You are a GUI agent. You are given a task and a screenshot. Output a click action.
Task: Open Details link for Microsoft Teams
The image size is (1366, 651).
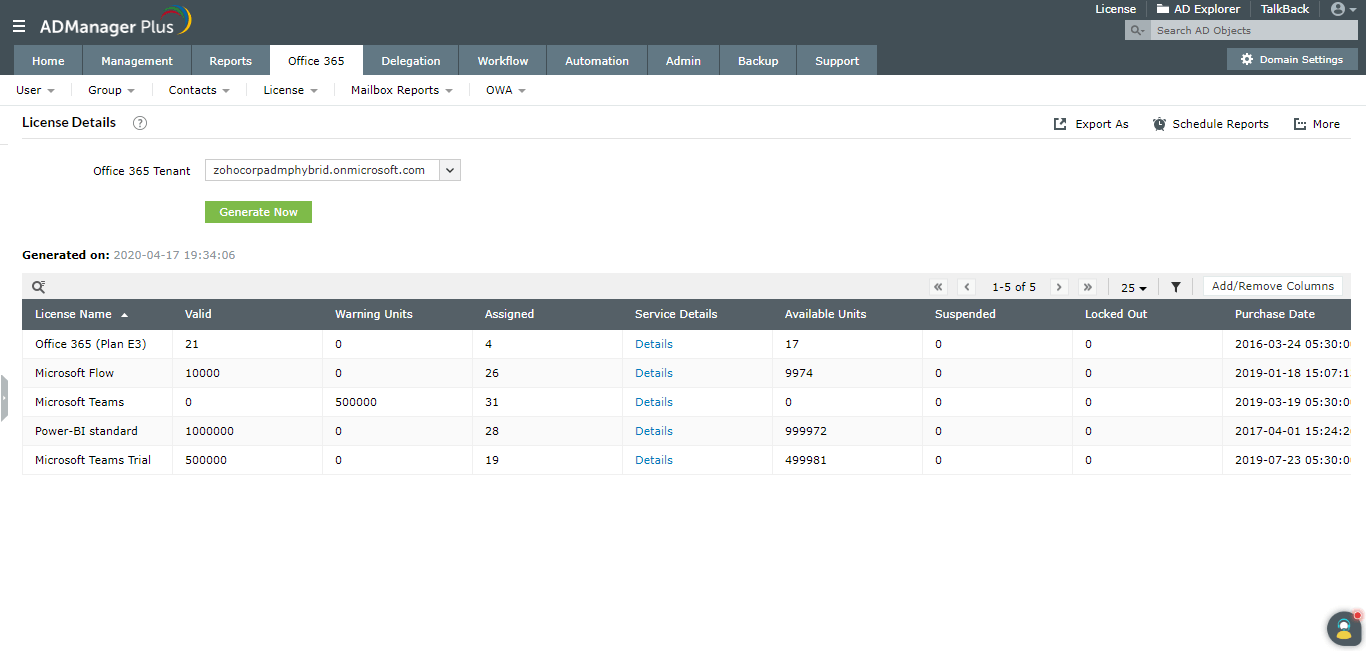tap(654, 402)
